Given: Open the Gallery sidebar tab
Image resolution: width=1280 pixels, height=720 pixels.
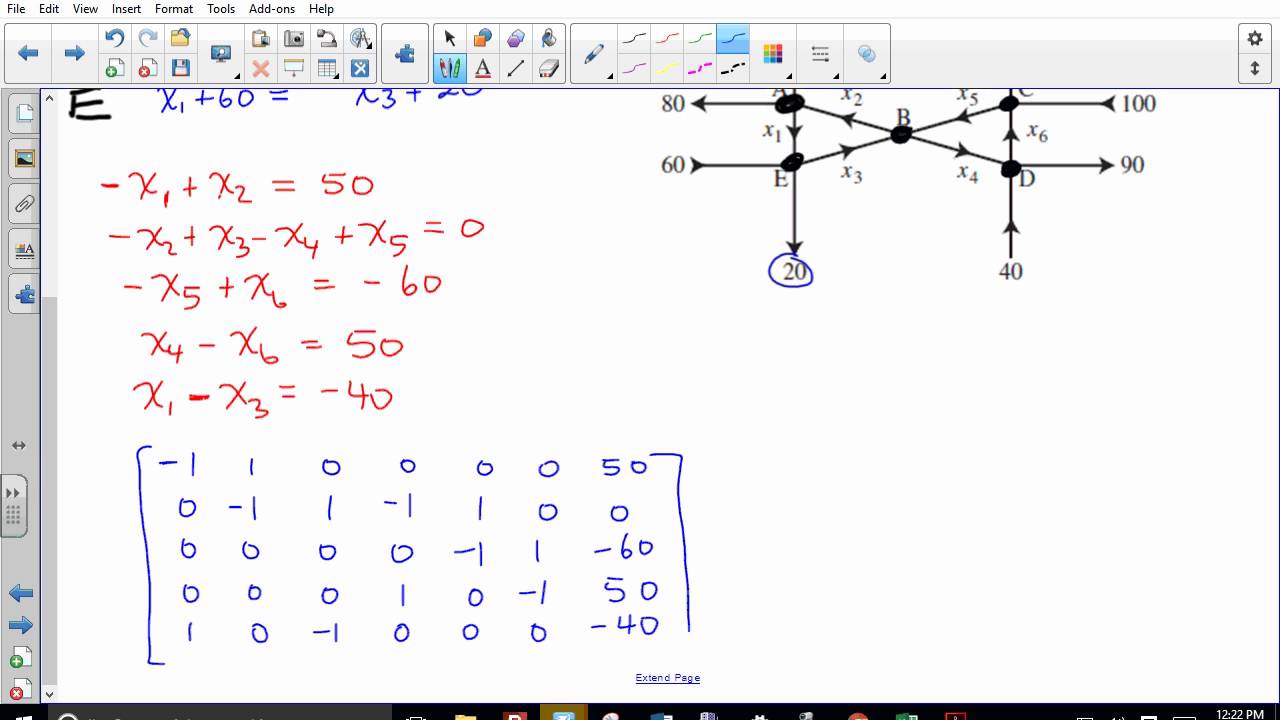Looking at the screenshot, I should tap(24, 159).
